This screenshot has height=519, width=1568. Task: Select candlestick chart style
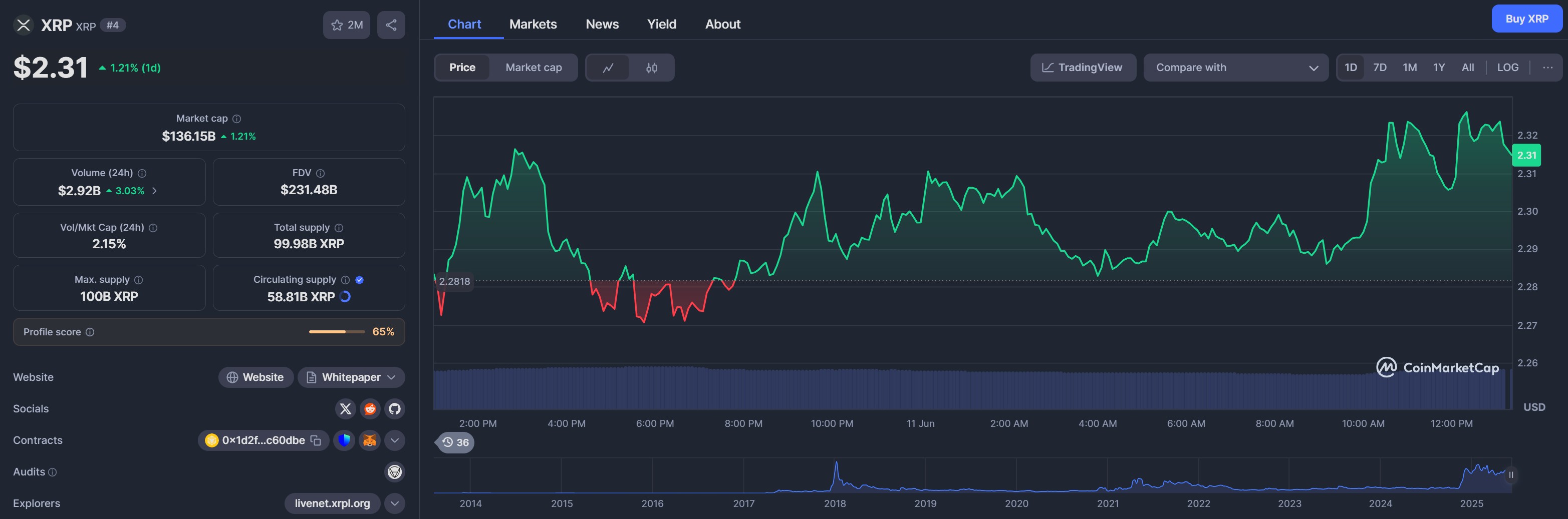[651, 68]
